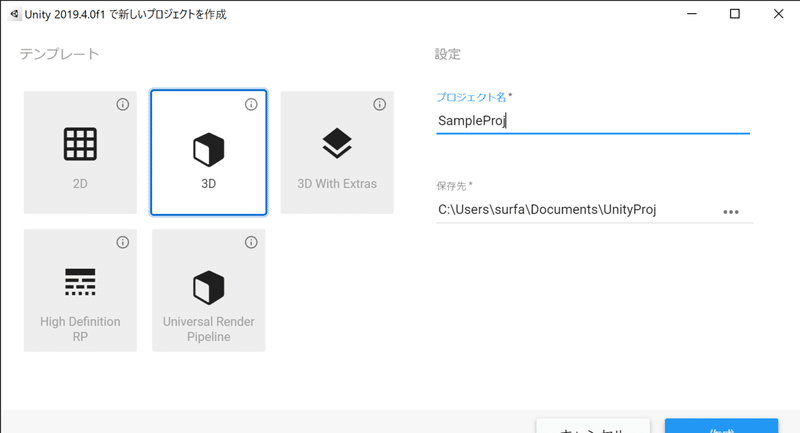The width and height of the screenshot is (800, 433).
Task: Click the project name field containing SampleProj
Action: [x=593, y=121]
